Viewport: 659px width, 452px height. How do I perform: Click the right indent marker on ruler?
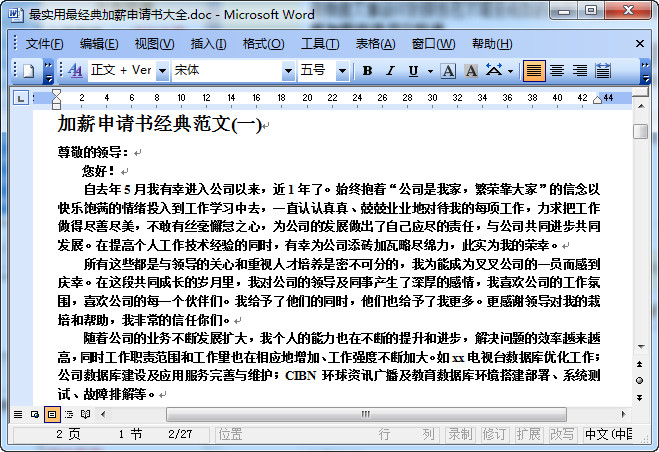[x=597, y=100]
